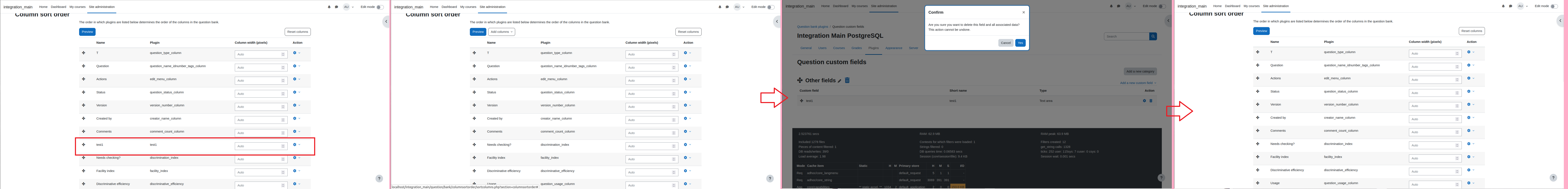
Task: Click Question bank plugins breadcrumb link
Action: (813, 27)
